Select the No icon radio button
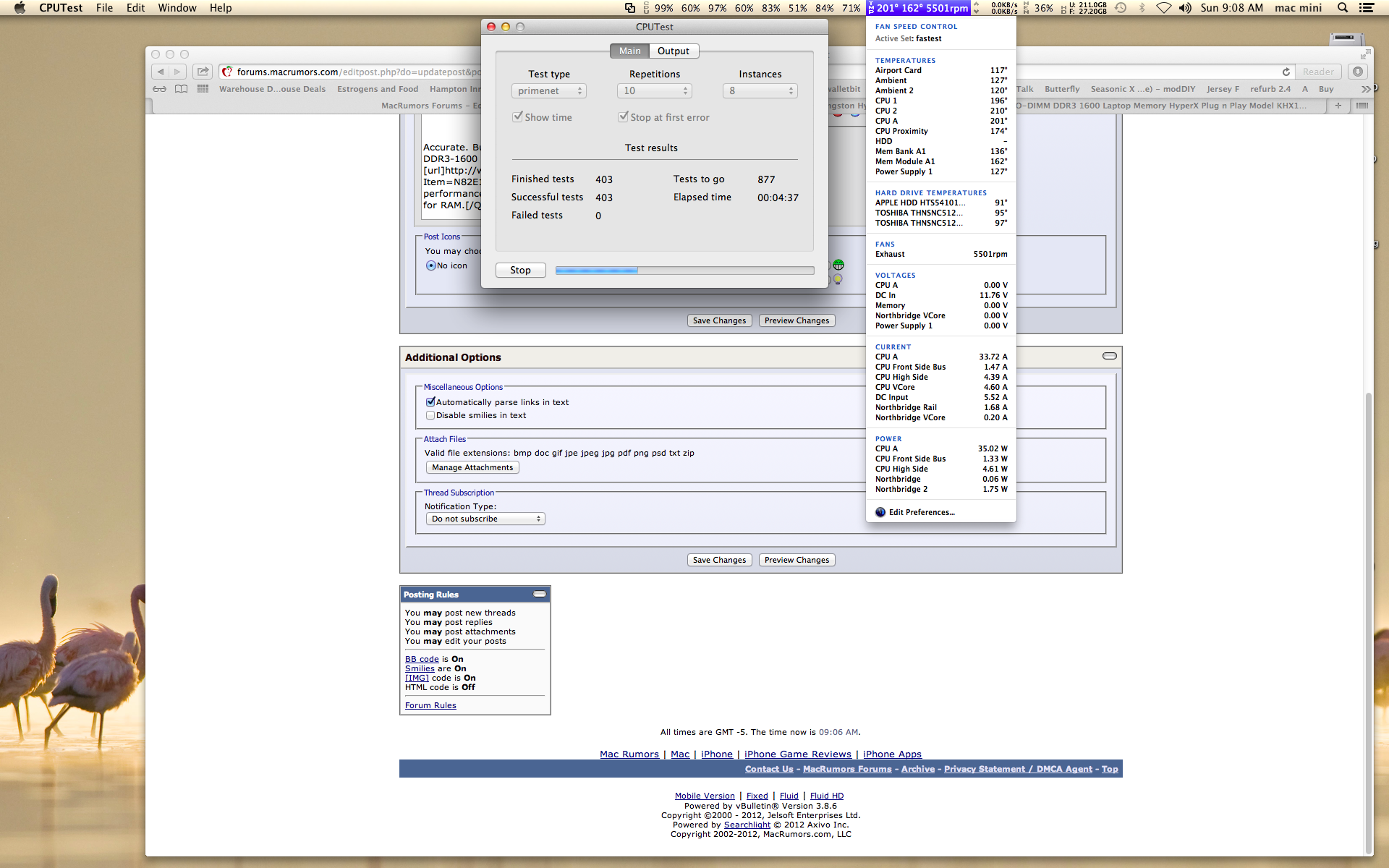1389x868 pixels. coord(431,265)
